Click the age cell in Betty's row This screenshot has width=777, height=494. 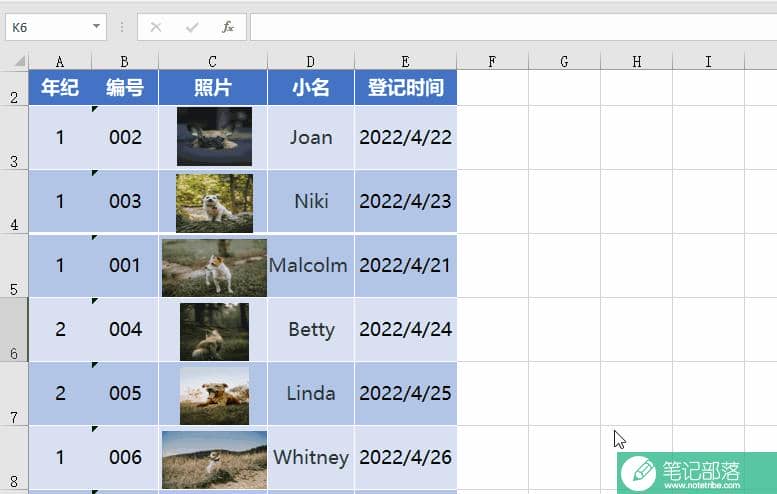pos(60,329)
